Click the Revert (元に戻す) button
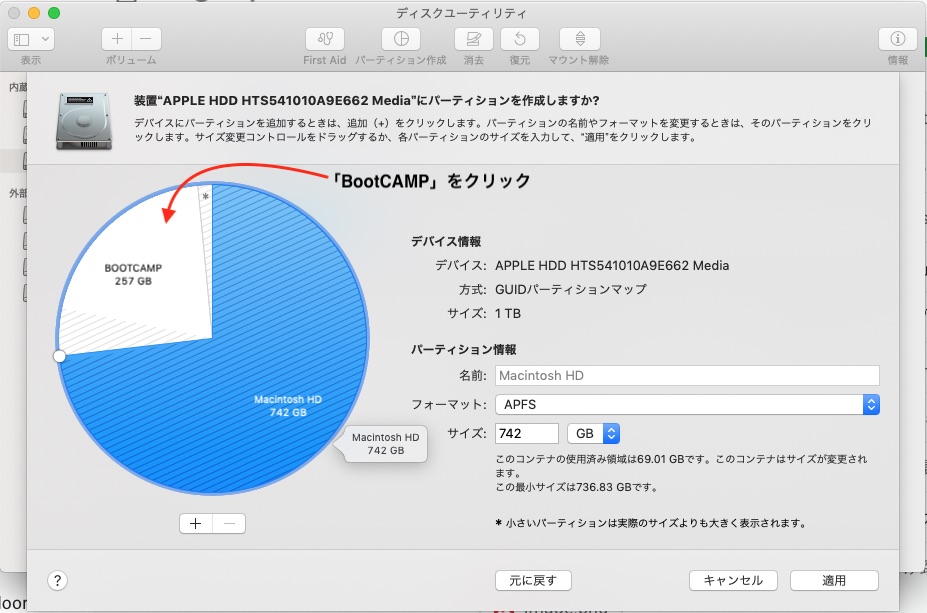The height and width of the screenshot is (613, 927). (x=533, y=580)
